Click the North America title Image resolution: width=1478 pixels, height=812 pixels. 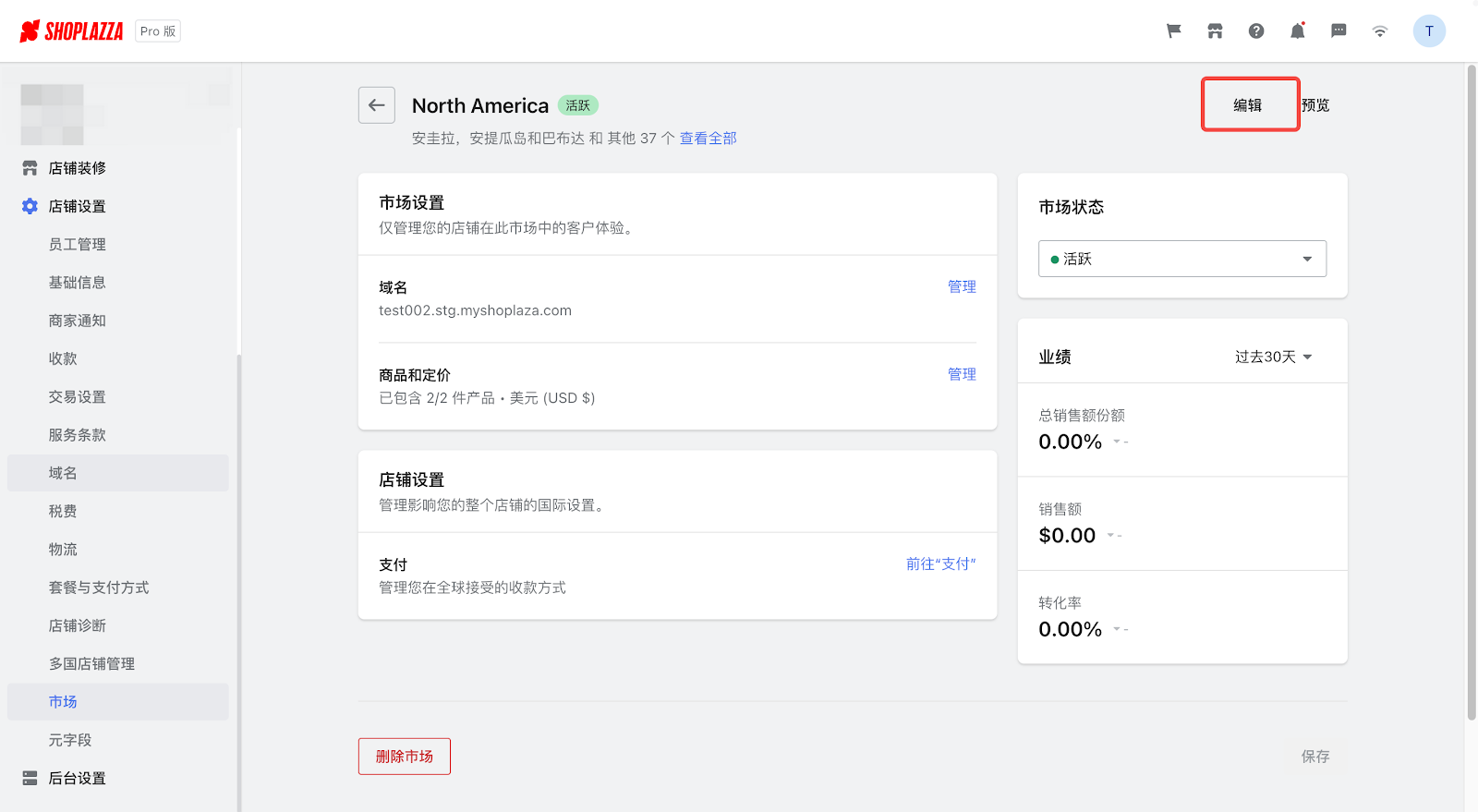point(480,105)
